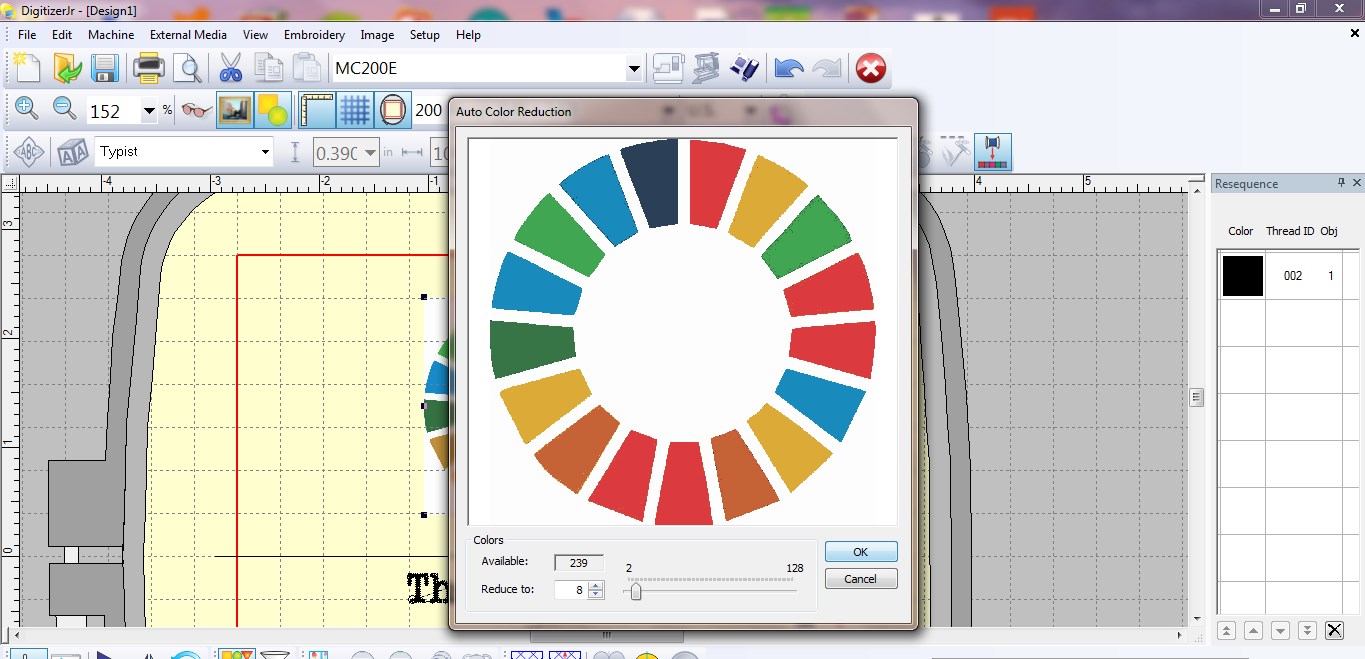This screenshot has height=659, width=1365.
Task: Toggle the Resequence thread-spool toolbar icon
Action: point(994,152)
